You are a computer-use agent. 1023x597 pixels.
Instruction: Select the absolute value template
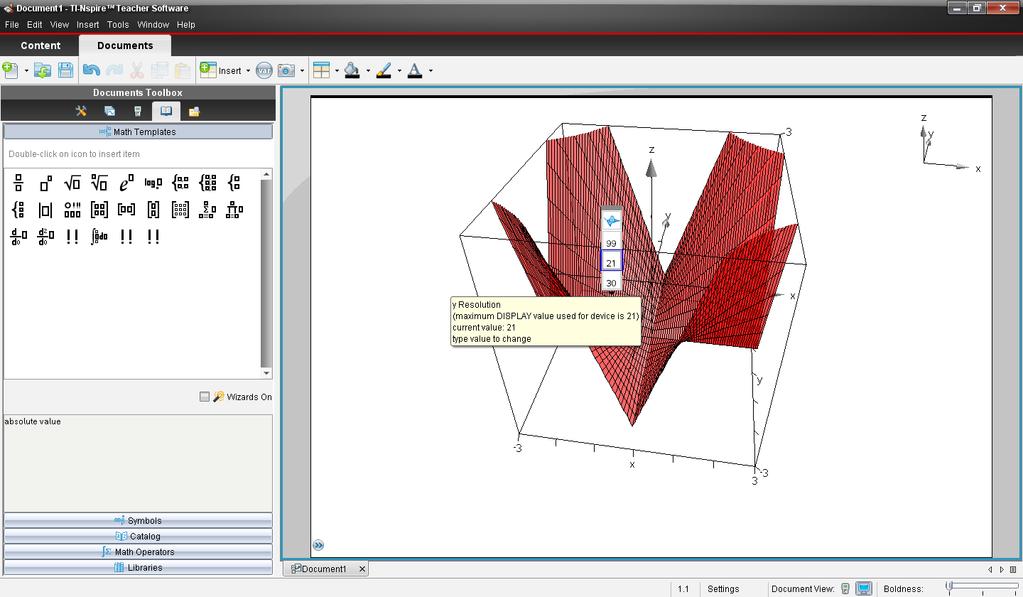point(45,209)
